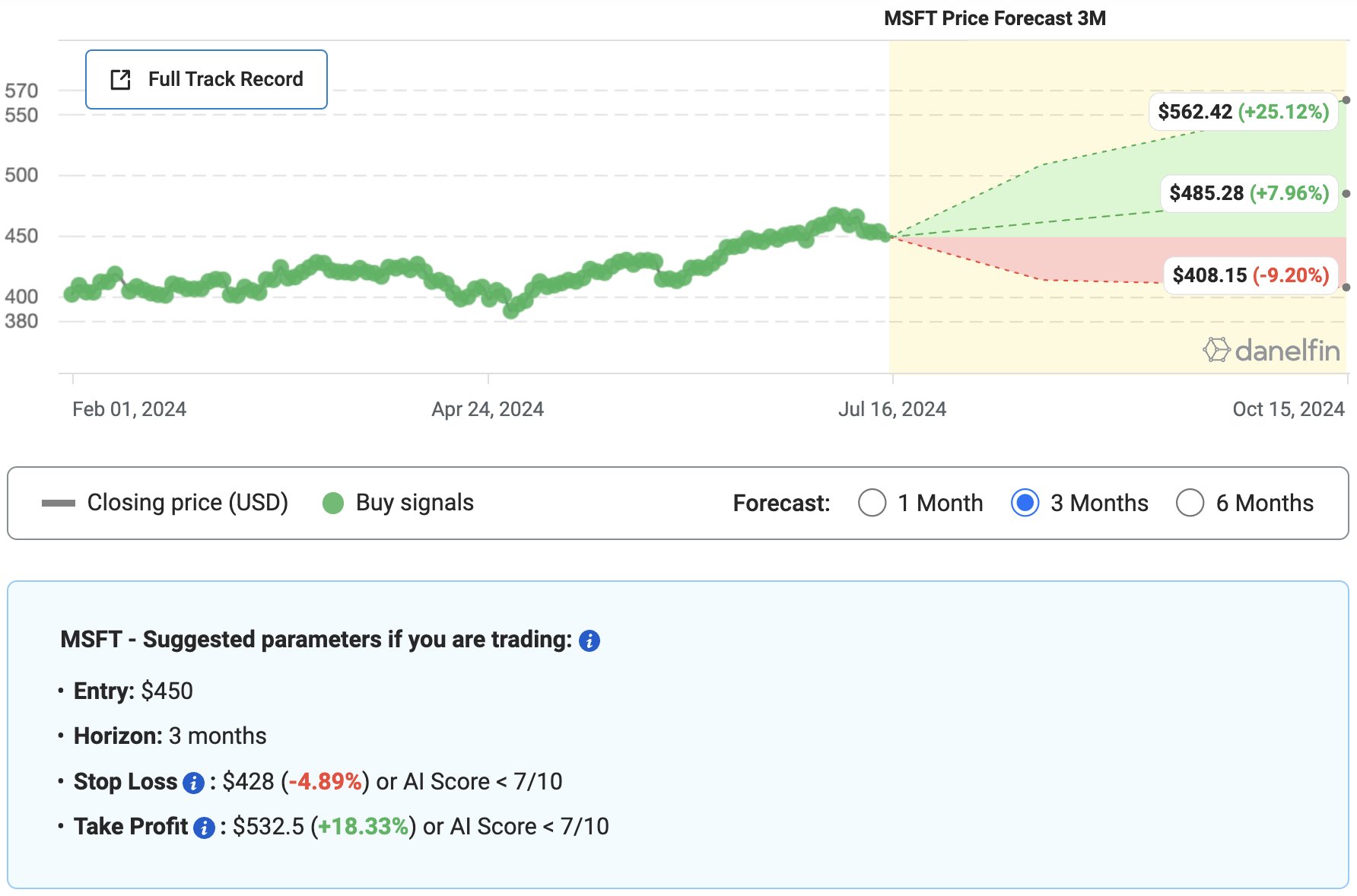This screenshot has width=1357, height=896.
Task: Click the grey endpoint dot of upper forecast
Action: 1346,100
